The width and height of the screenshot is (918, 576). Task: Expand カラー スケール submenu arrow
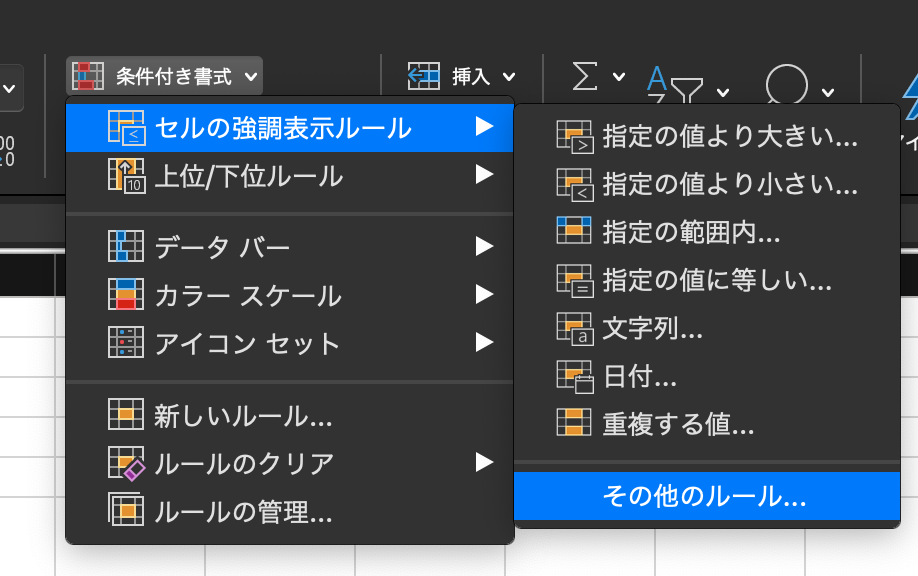pyautogui.click(x=484, y=294)
